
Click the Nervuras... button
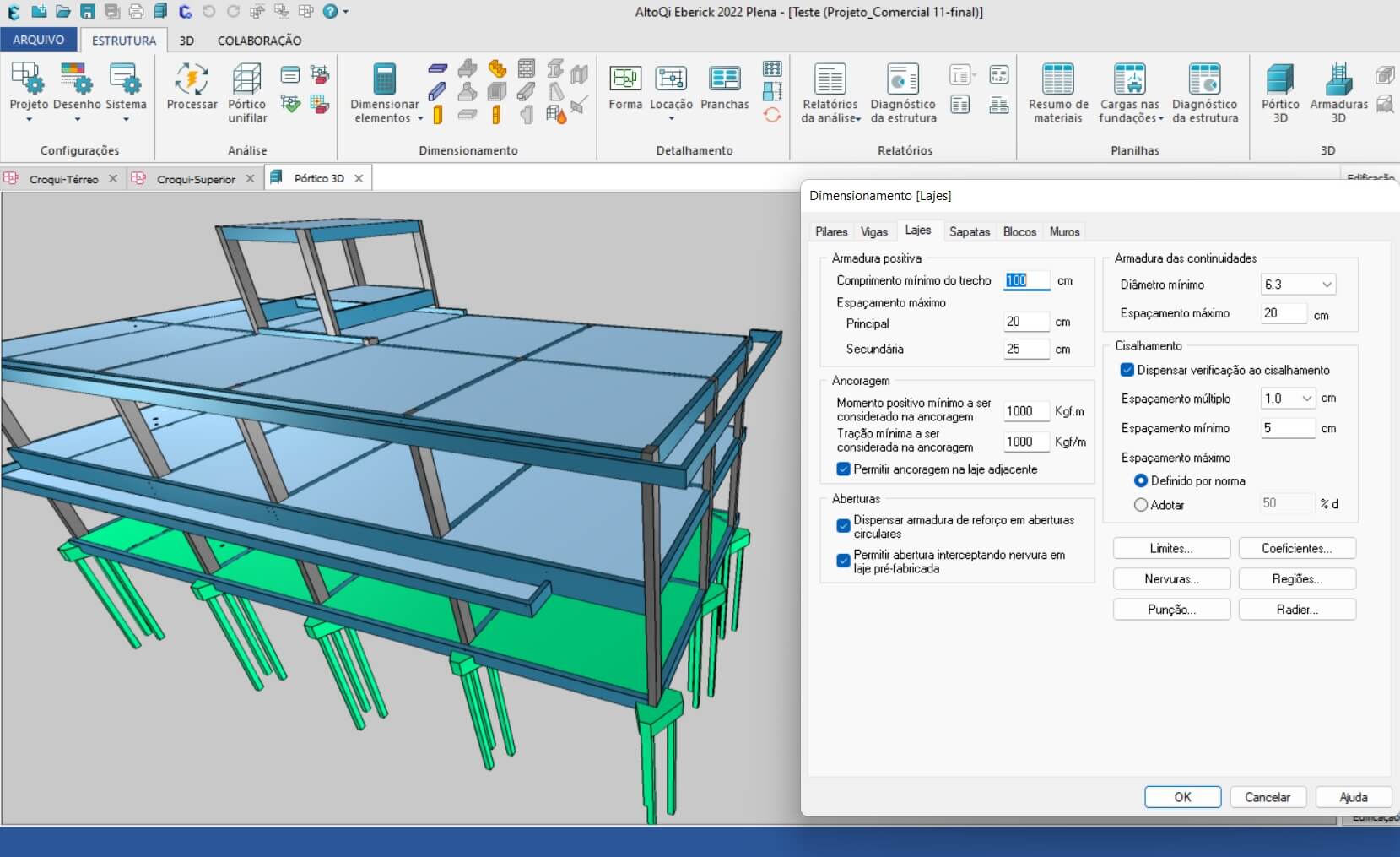(1171, 579)
